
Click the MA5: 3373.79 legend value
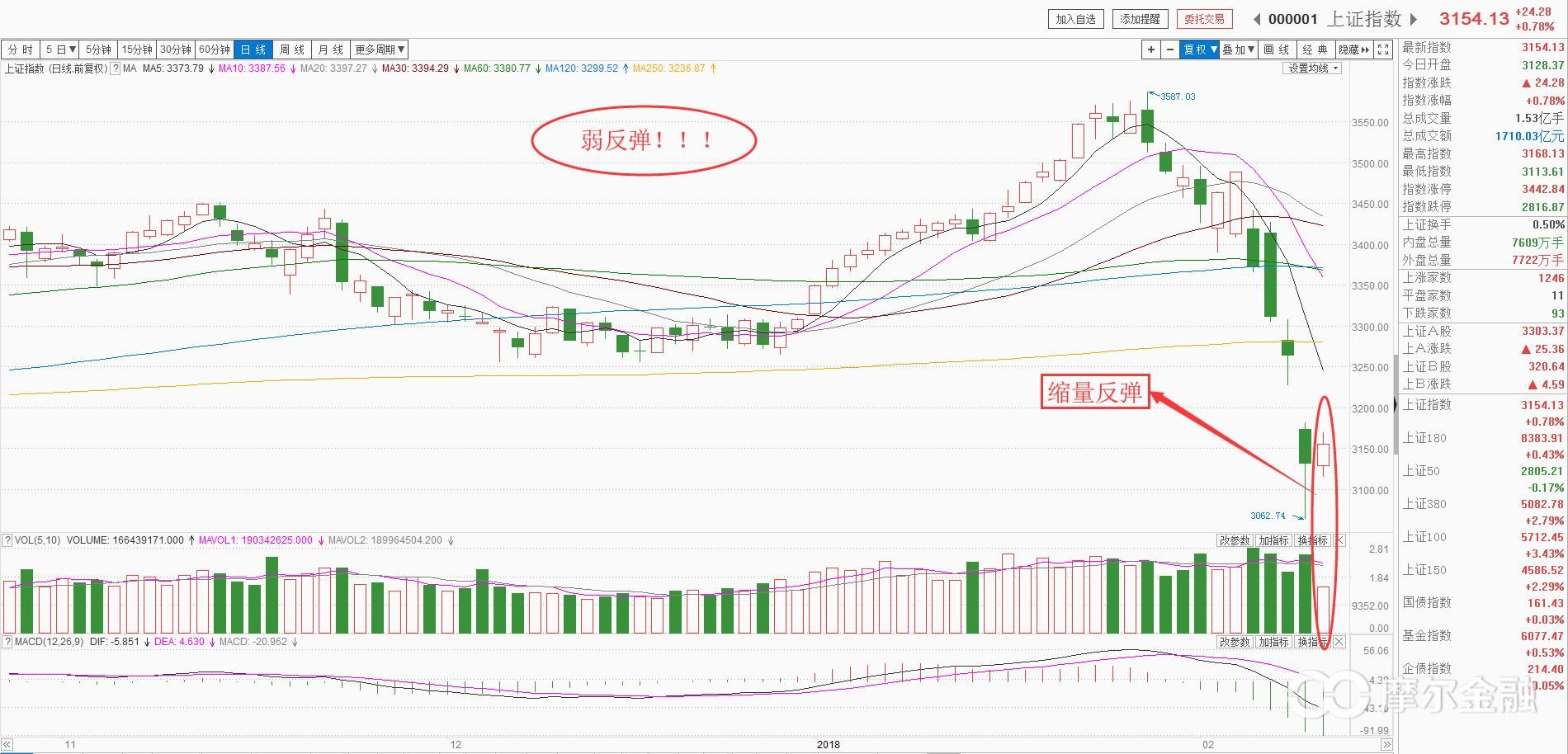coord(172,68)
